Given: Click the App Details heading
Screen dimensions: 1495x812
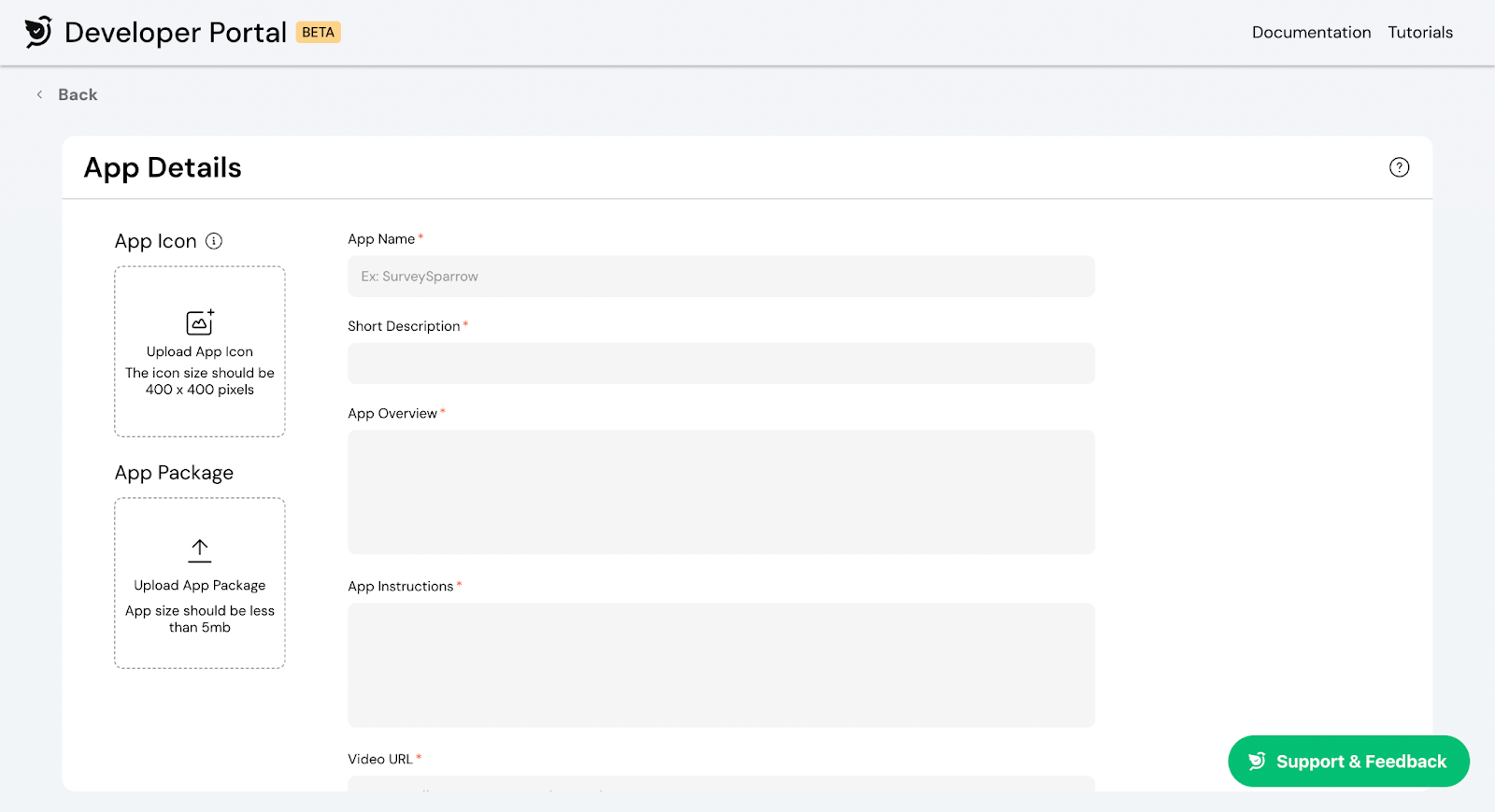Looking at the screenshot, I should click(163, 167).
